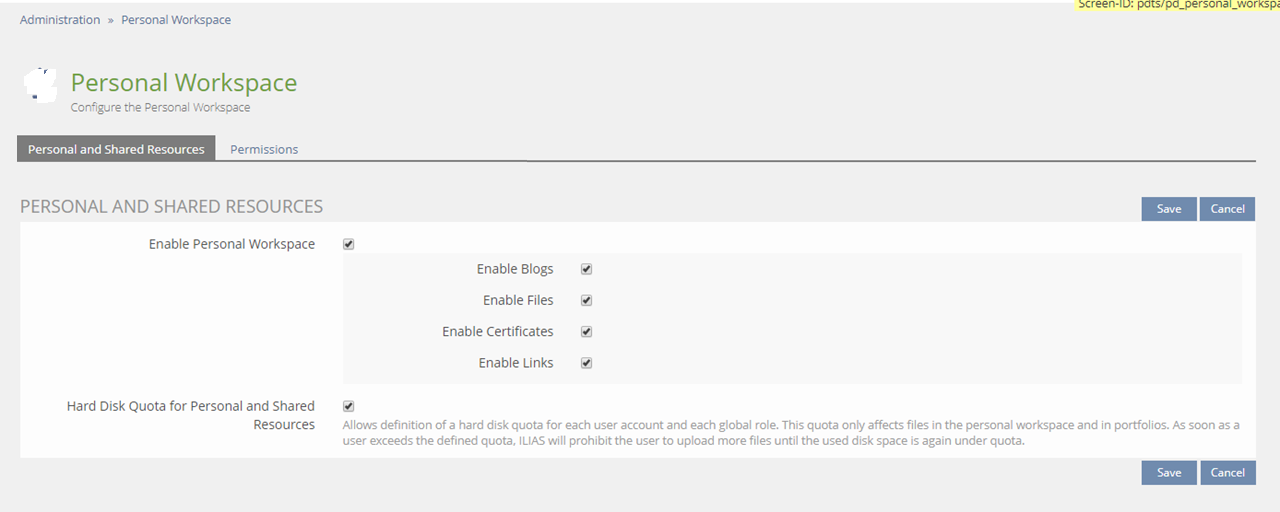This screenshot has height=512, width=1280.
Task: Click Save below the quota description
Action: tap(1168, 473)
